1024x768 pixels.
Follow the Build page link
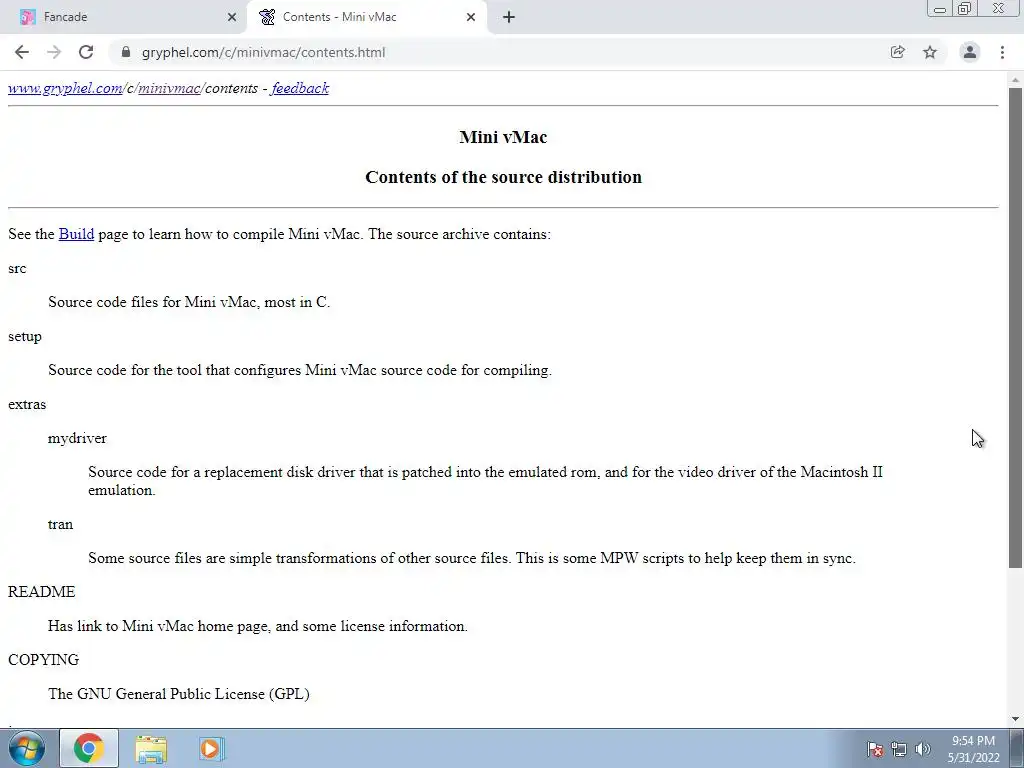point(76,234)
